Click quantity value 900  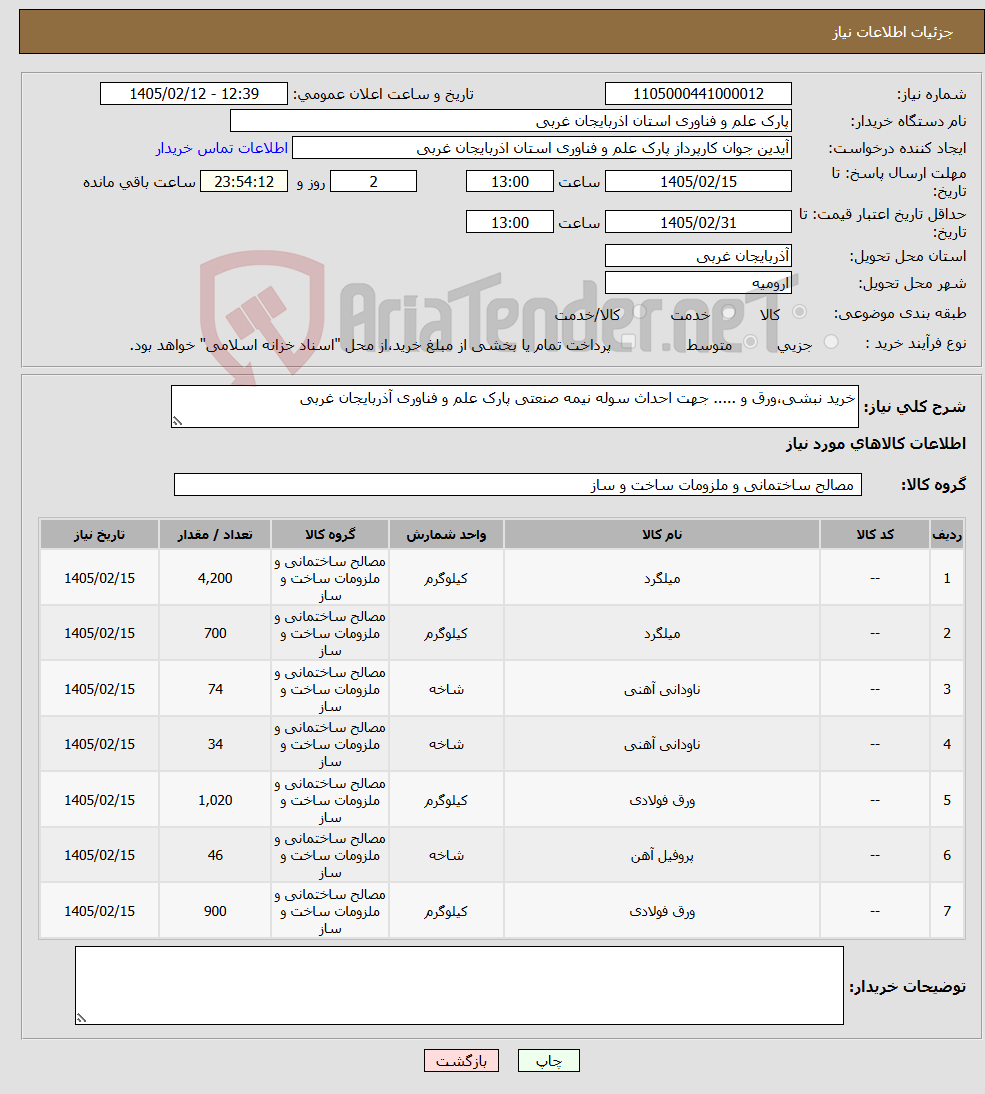(215, 911)
